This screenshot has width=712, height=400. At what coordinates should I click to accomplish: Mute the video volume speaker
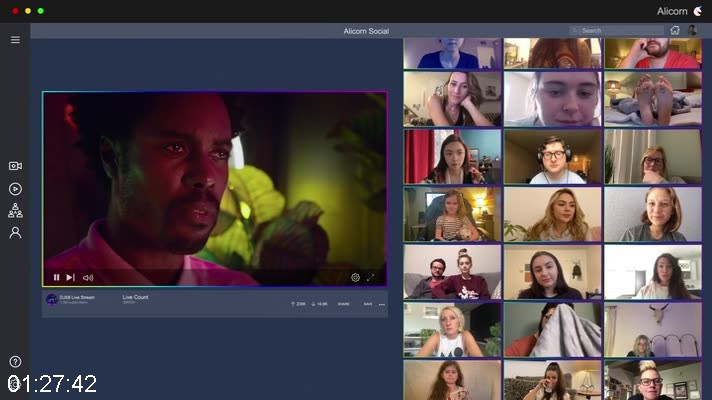88,277
